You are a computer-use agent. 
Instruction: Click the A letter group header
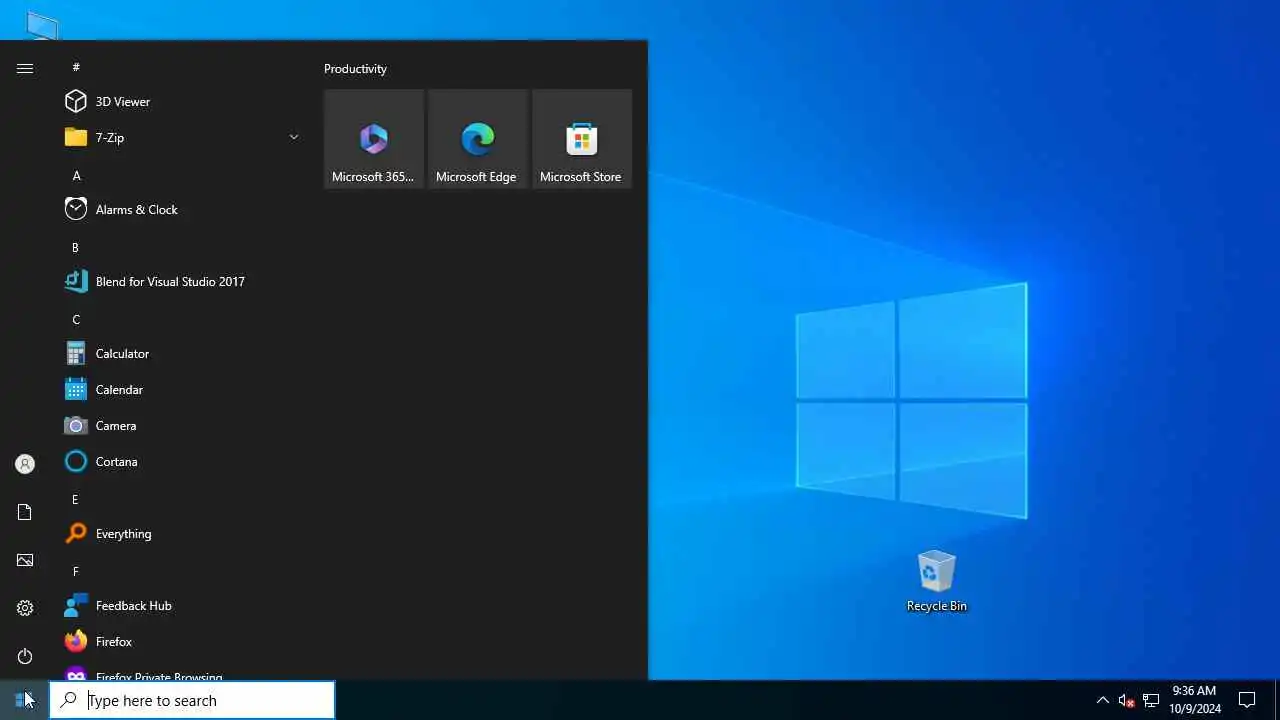76,175
